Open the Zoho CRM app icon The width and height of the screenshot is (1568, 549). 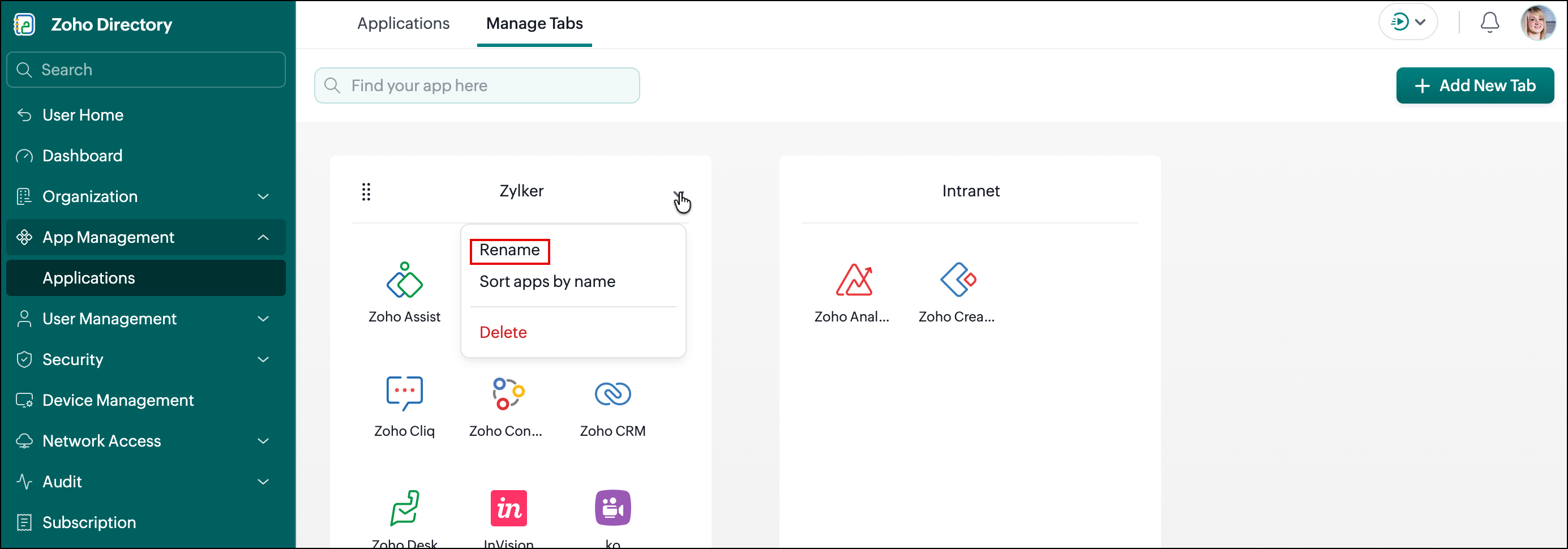pos(612,394)
